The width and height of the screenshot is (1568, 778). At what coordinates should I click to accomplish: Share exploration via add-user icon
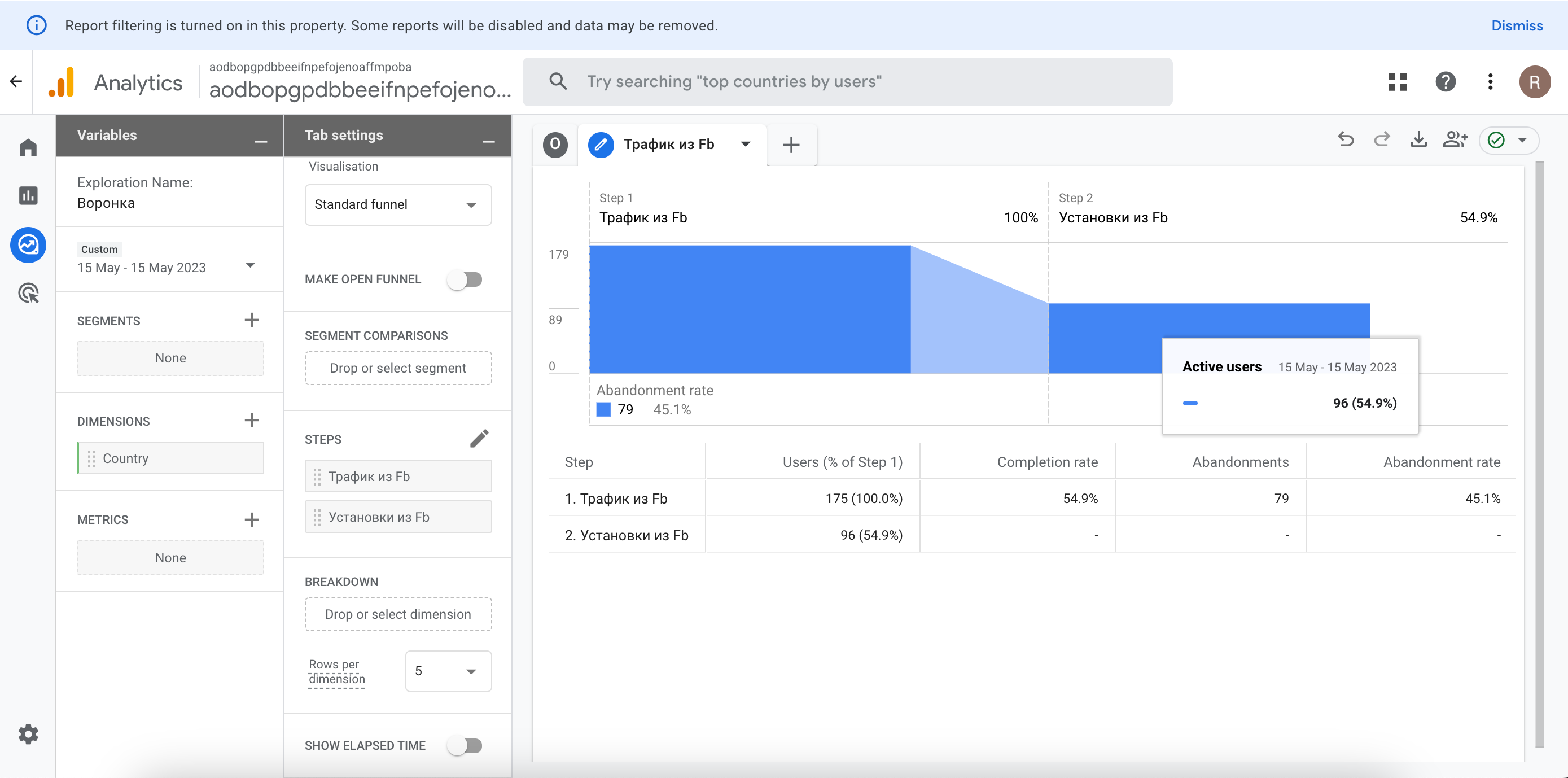pos(1455,141)
